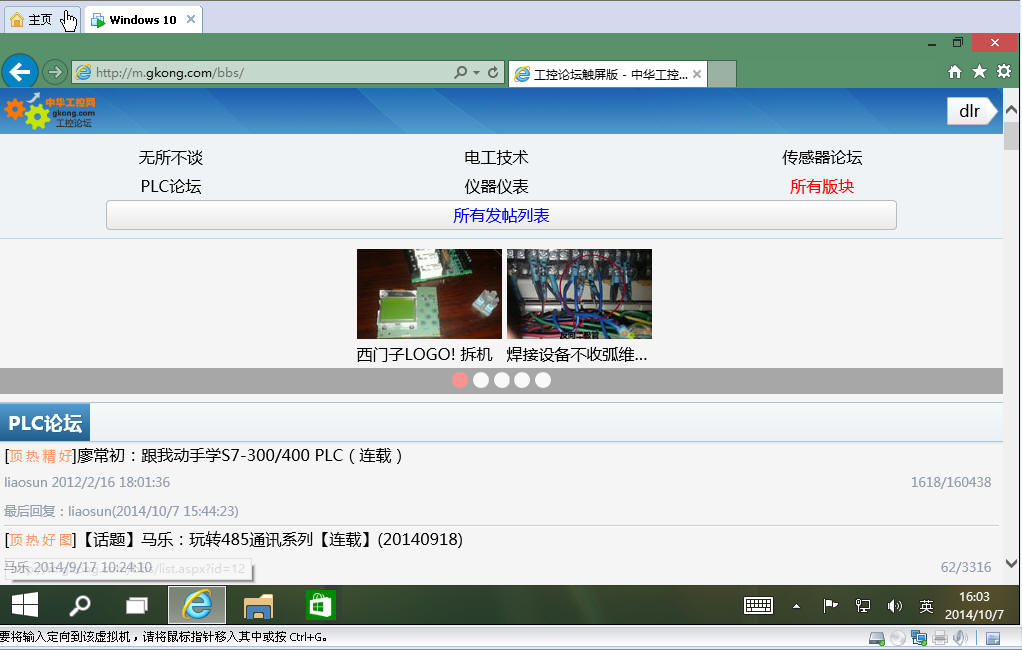Screen dimensions: 1022x650
Task: Click the VMware hard disk status icon
Action: coord(877,638)
